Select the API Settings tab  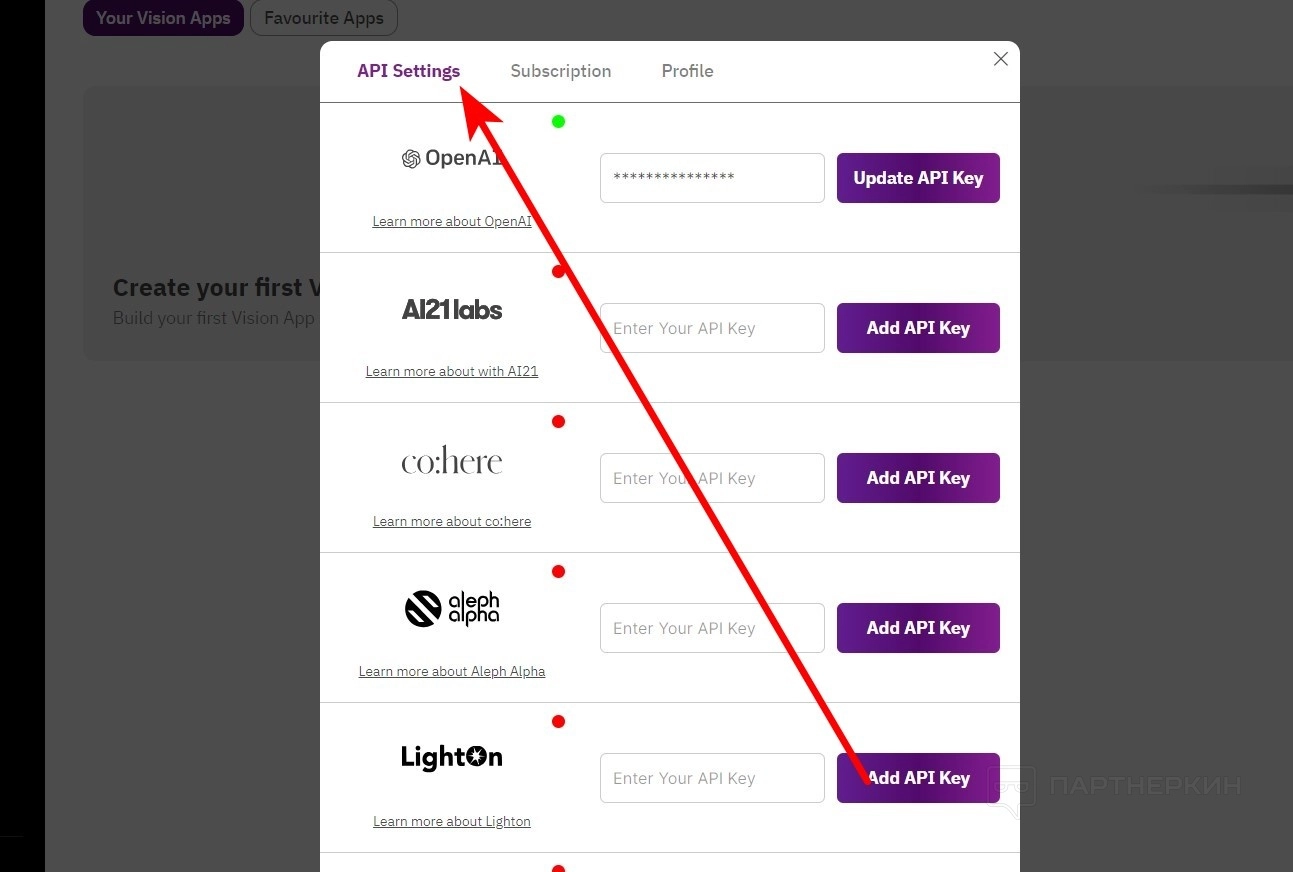point(408,71)
